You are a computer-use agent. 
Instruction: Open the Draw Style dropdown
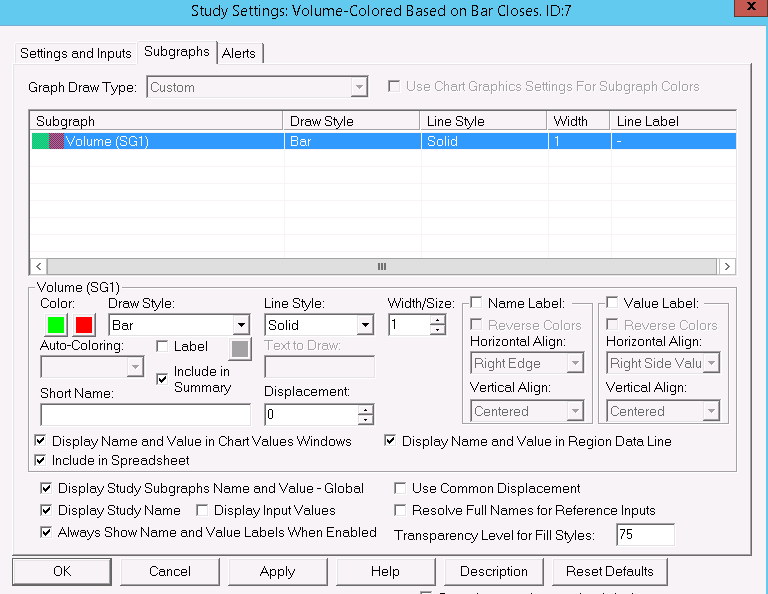[x=240, y=325]
